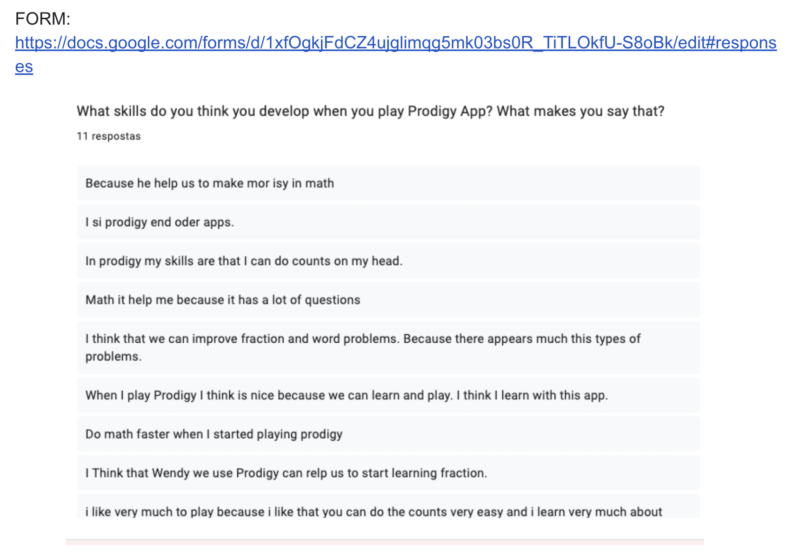Click the wrapped "es" end of link

(x=23, y=67)
